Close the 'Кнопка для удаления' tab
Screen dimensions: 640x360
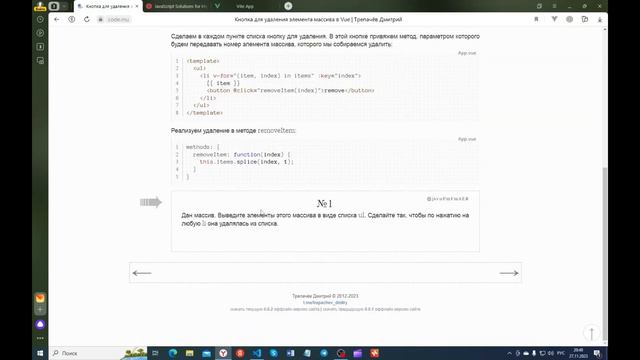pyautogui.click(x=137, y=6)
